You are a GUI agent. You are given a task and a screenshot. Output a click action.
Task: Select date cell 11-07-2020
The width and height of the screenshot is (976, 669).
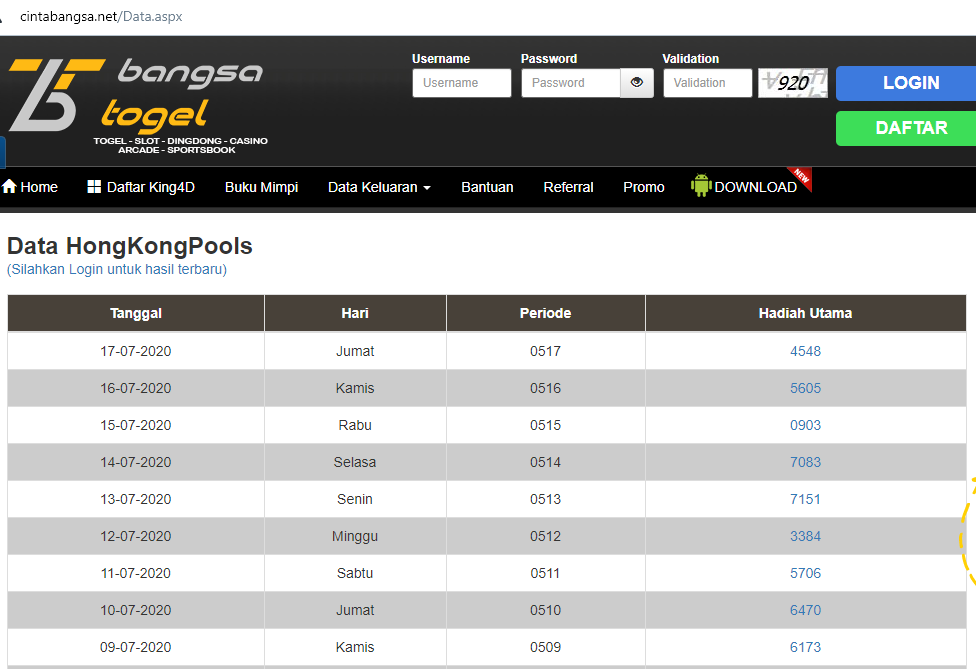tap(136, 573)
